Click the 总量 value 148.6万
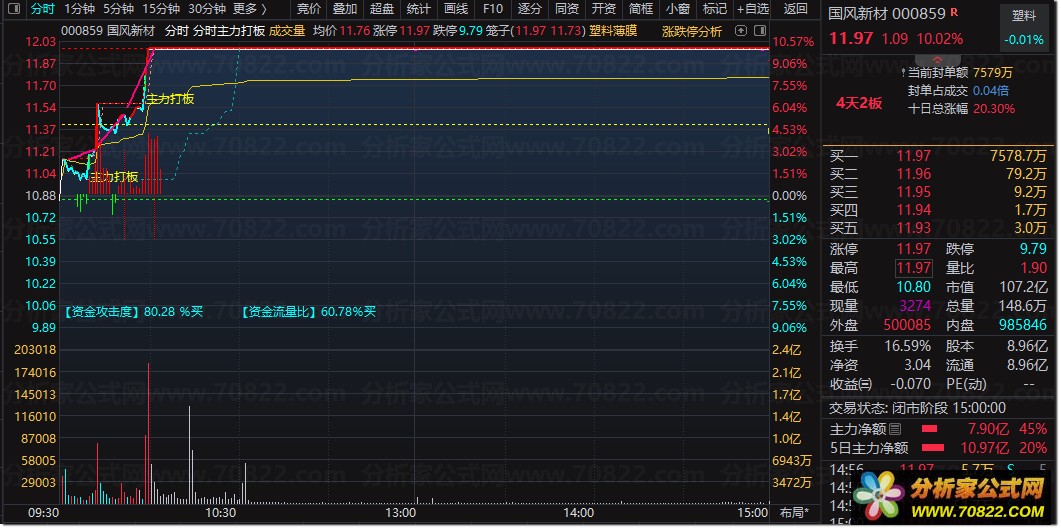Image resolution: width=1061 pixels, height=528 pixels. point(1023,306)
